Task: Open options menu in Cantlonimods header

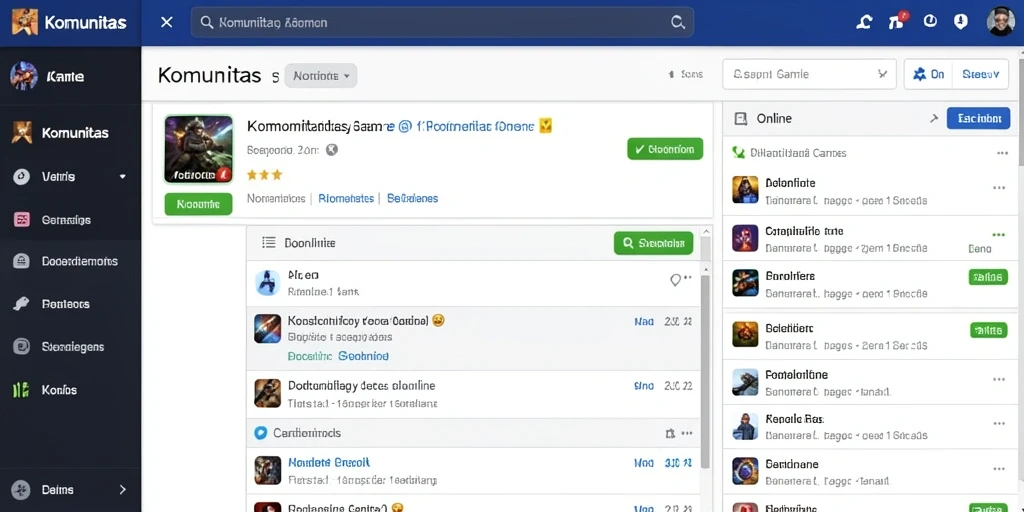Action: click(x=686, y=433)
